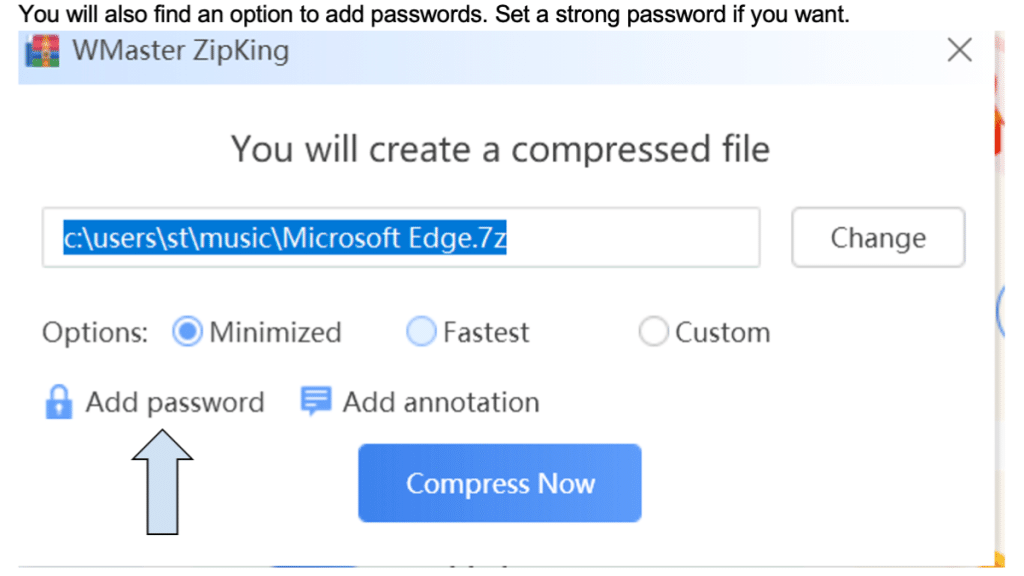Close the WMaster ZipKing dialog

(x=959, y=50)
